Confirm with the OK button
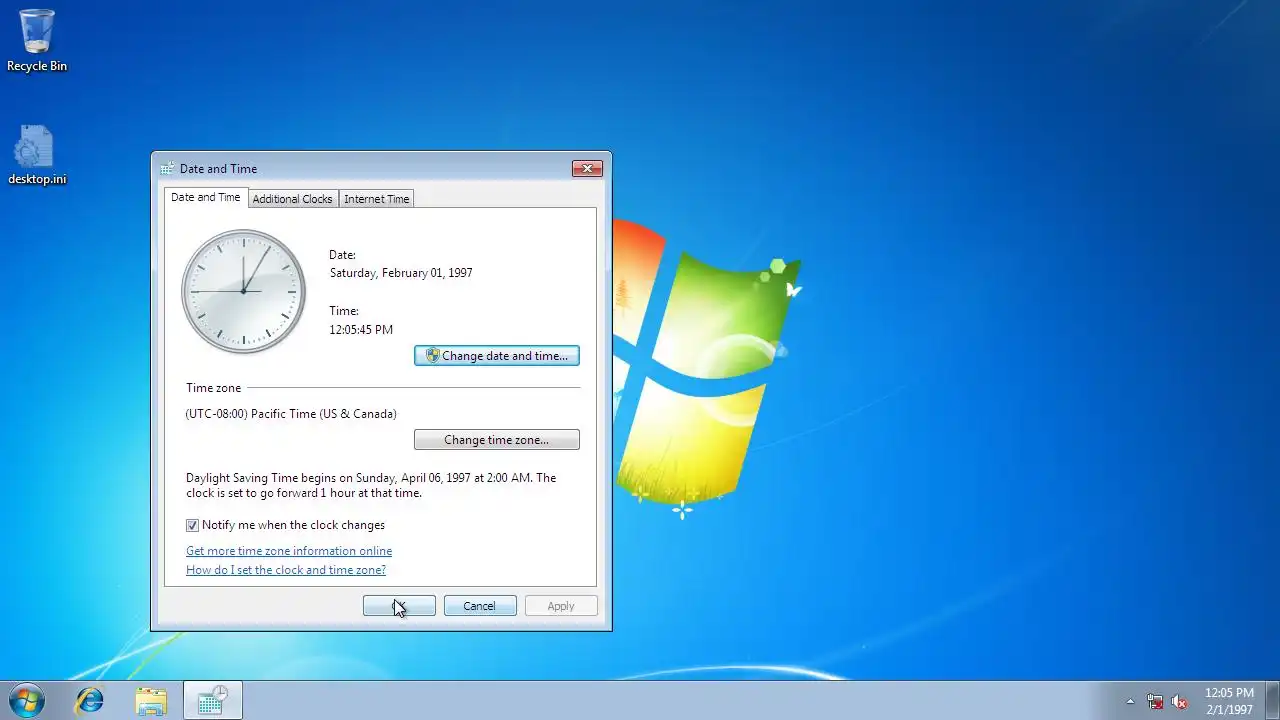Viewport: 1280px width, 720px height. pyautogui.click(x=399, y=606)
